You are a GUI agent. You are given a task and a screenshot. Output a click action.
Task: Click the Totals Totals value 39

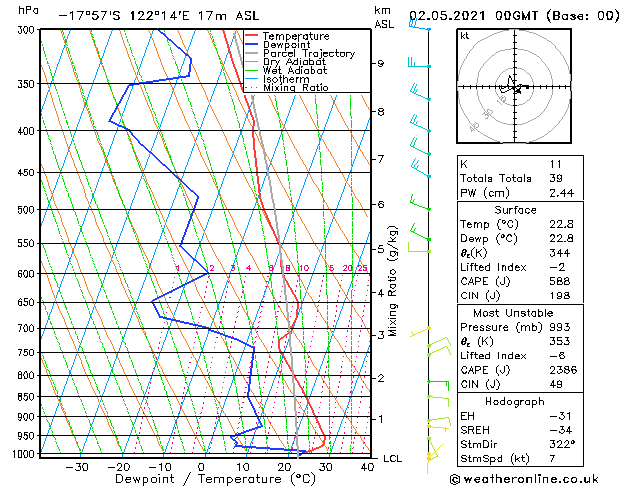556,178
